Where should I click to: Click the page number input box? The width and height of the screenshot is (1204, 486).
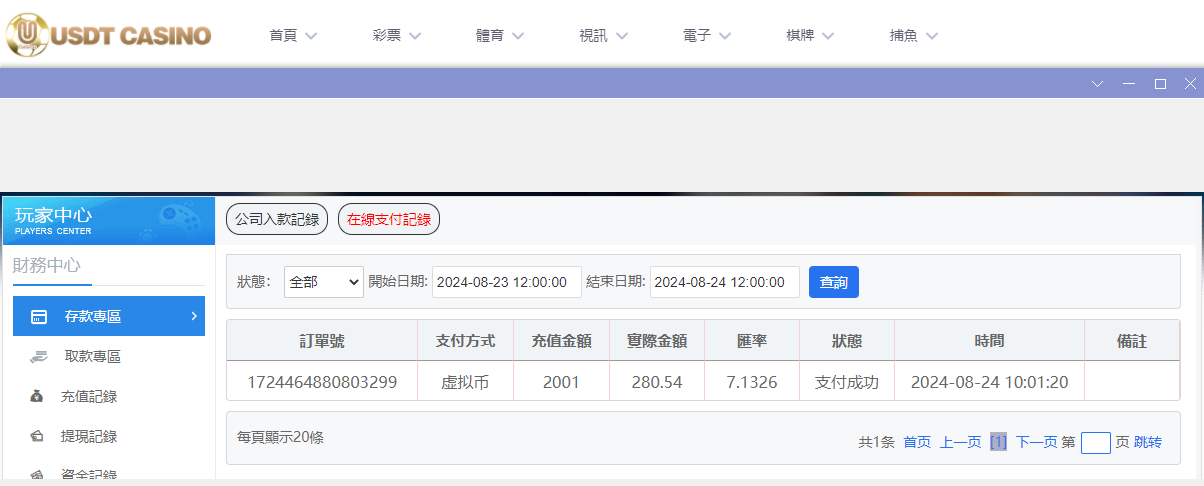pyautogui.click(x=1096, y=442)
